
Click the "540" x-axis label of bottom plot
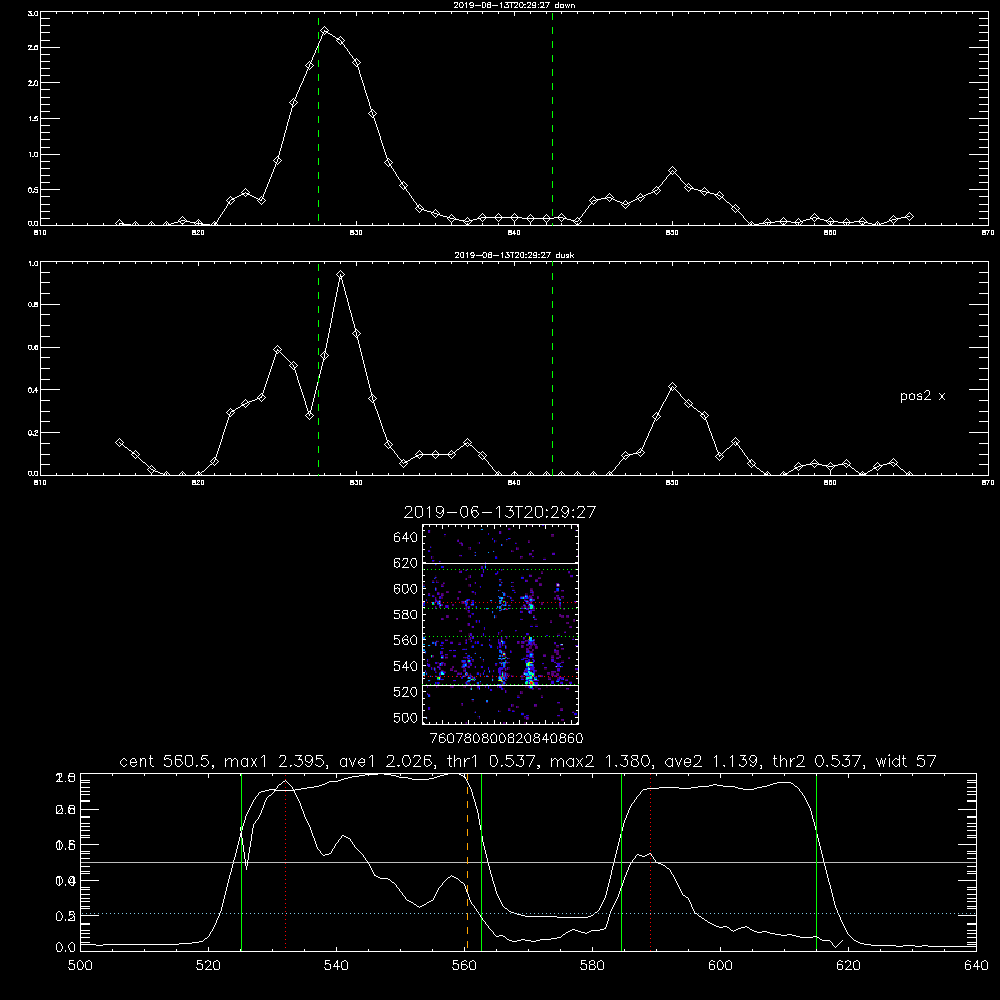pos(336,966)
